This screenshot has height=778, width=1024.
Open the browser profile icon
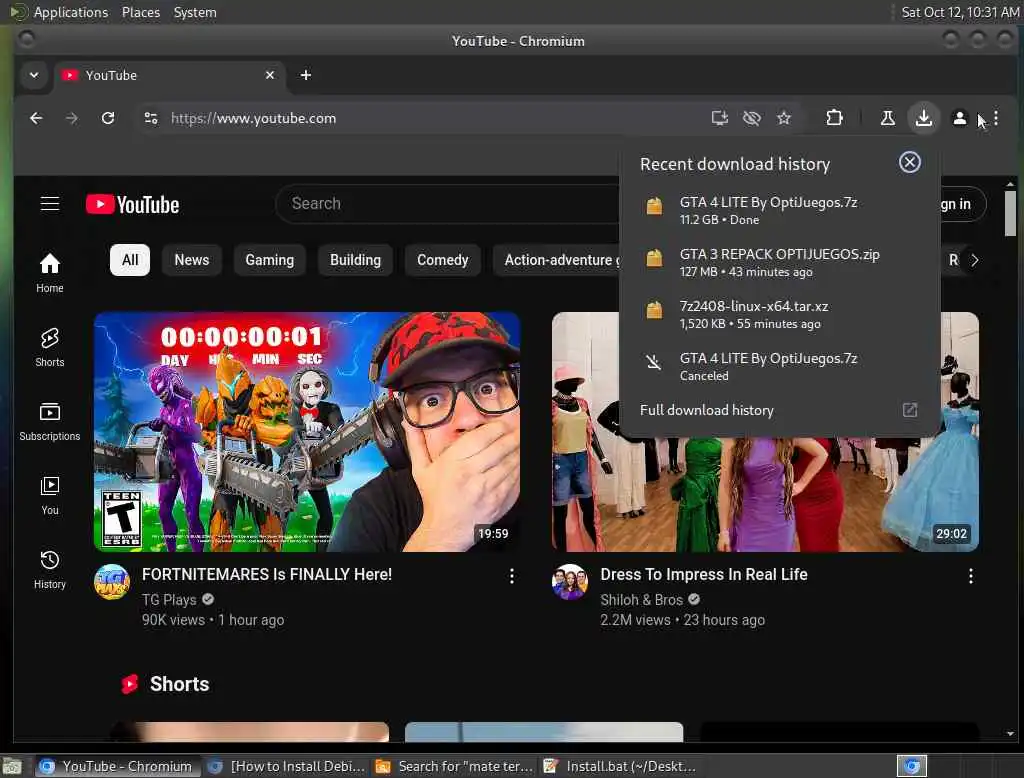[959, 118]
